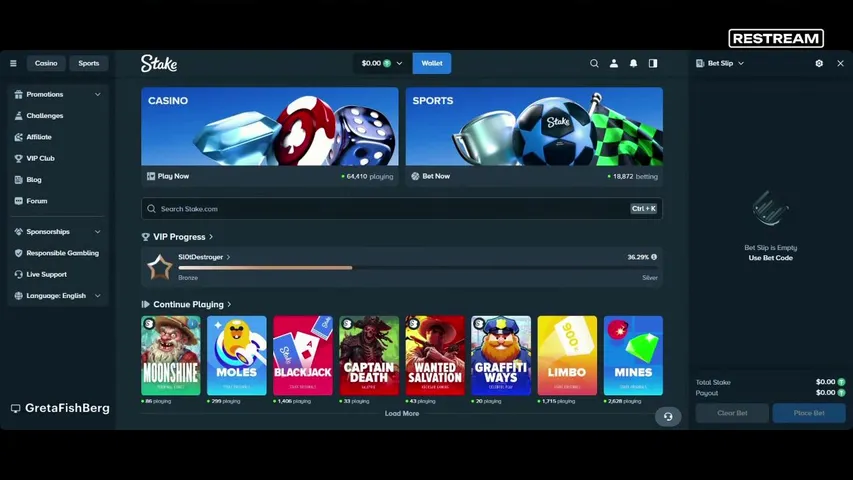Open the Limbo game thumbnail

[567, 355]
